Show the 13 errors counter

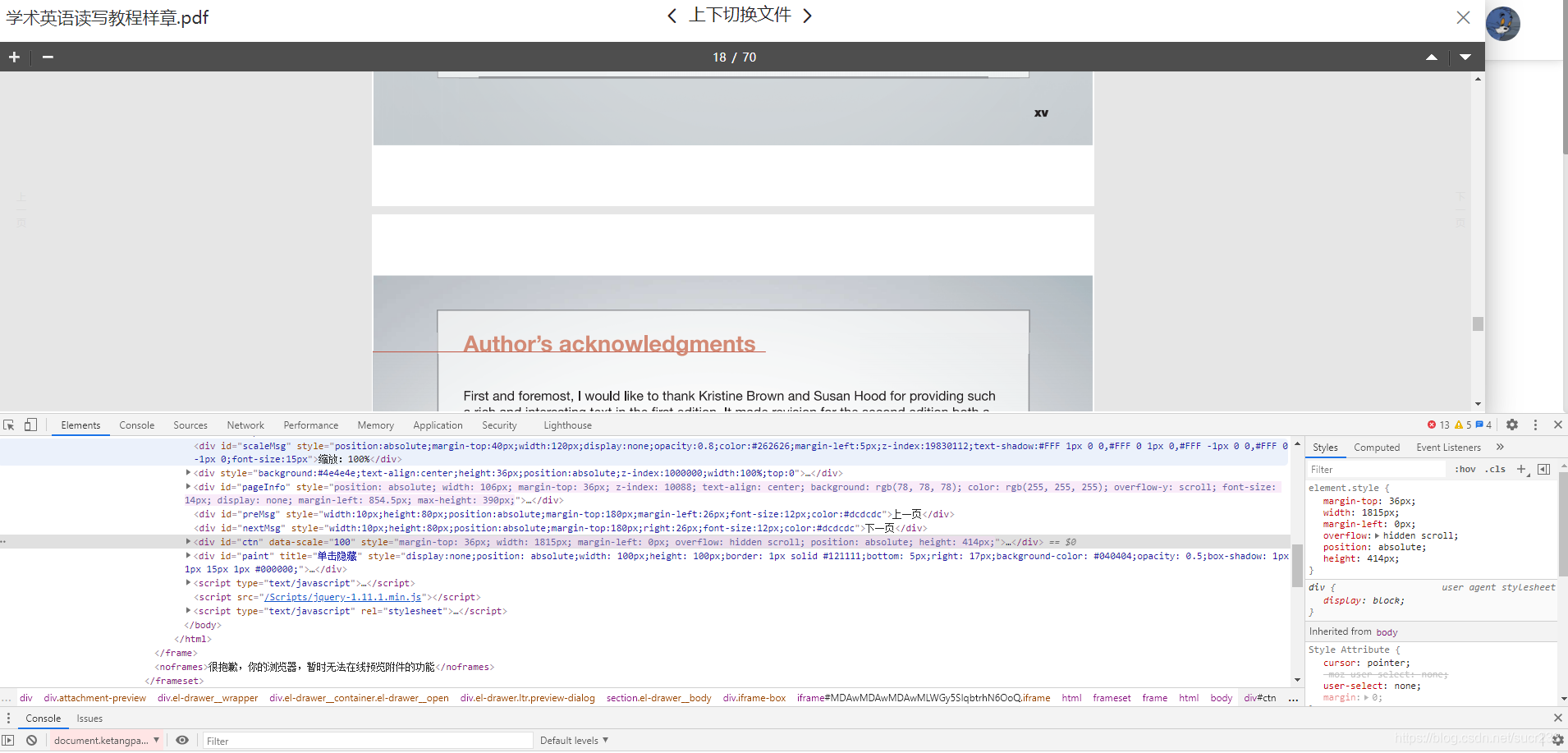[1438, 425]
